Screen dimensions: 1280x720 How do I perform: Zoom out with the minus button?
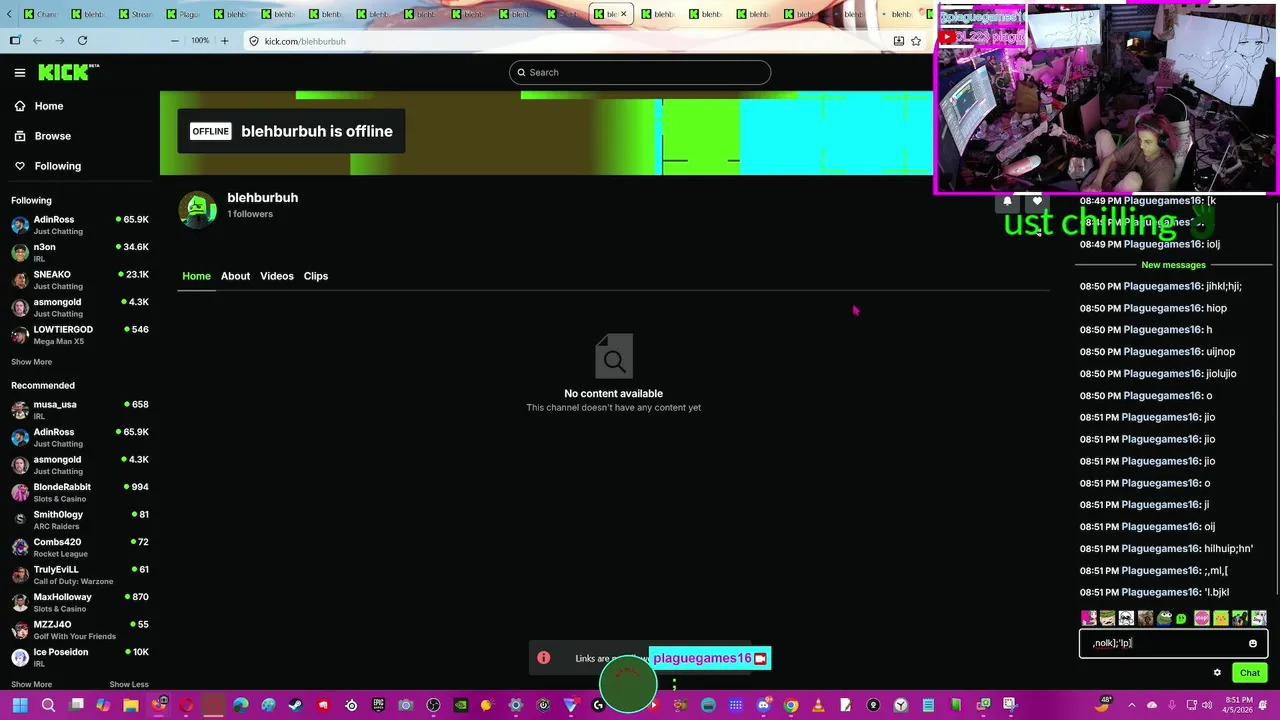click(x=175, y=41)
